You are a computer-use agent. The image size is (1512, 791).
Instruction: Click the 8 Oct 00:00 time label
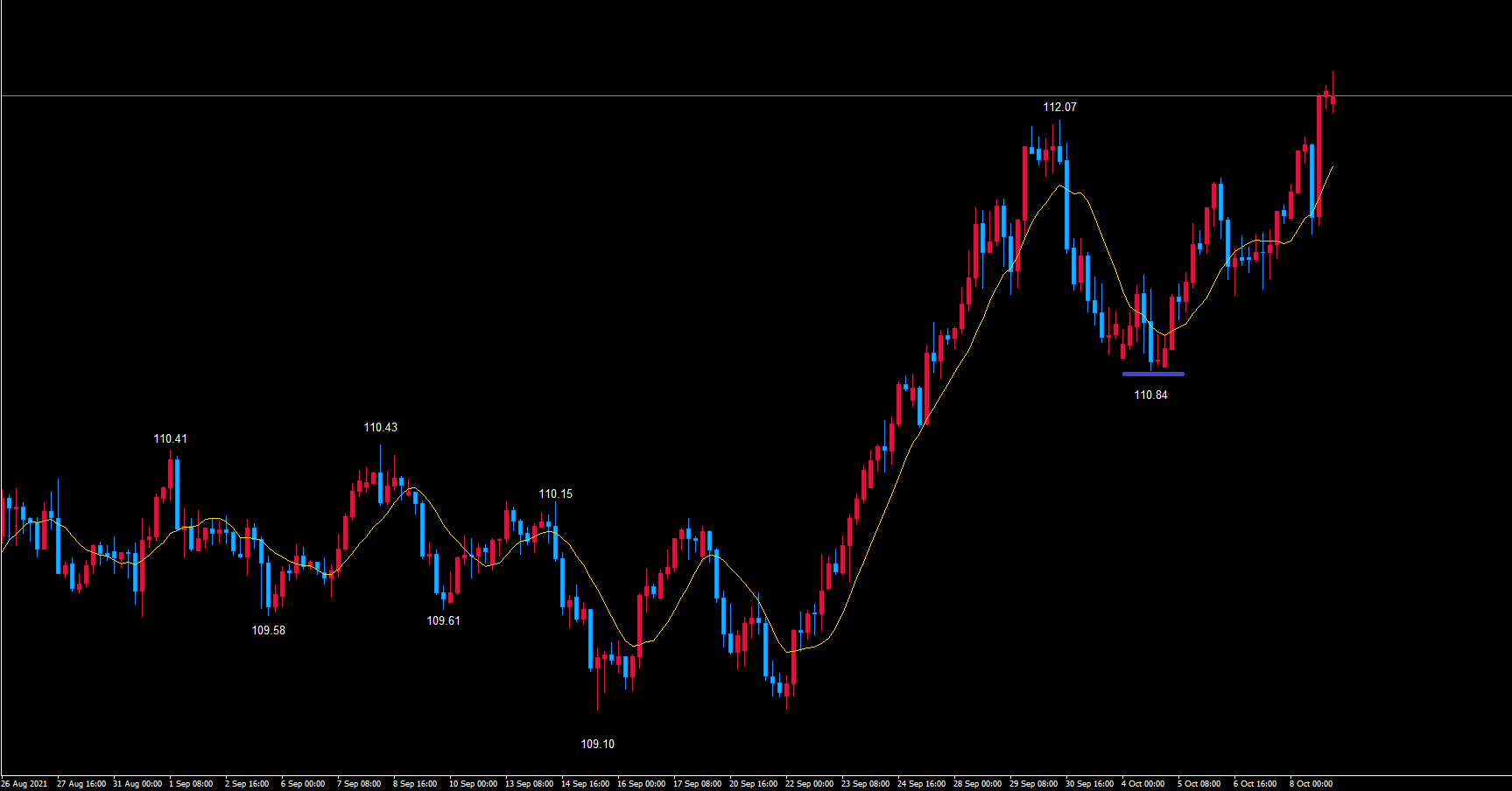[x=1311, y=783]
